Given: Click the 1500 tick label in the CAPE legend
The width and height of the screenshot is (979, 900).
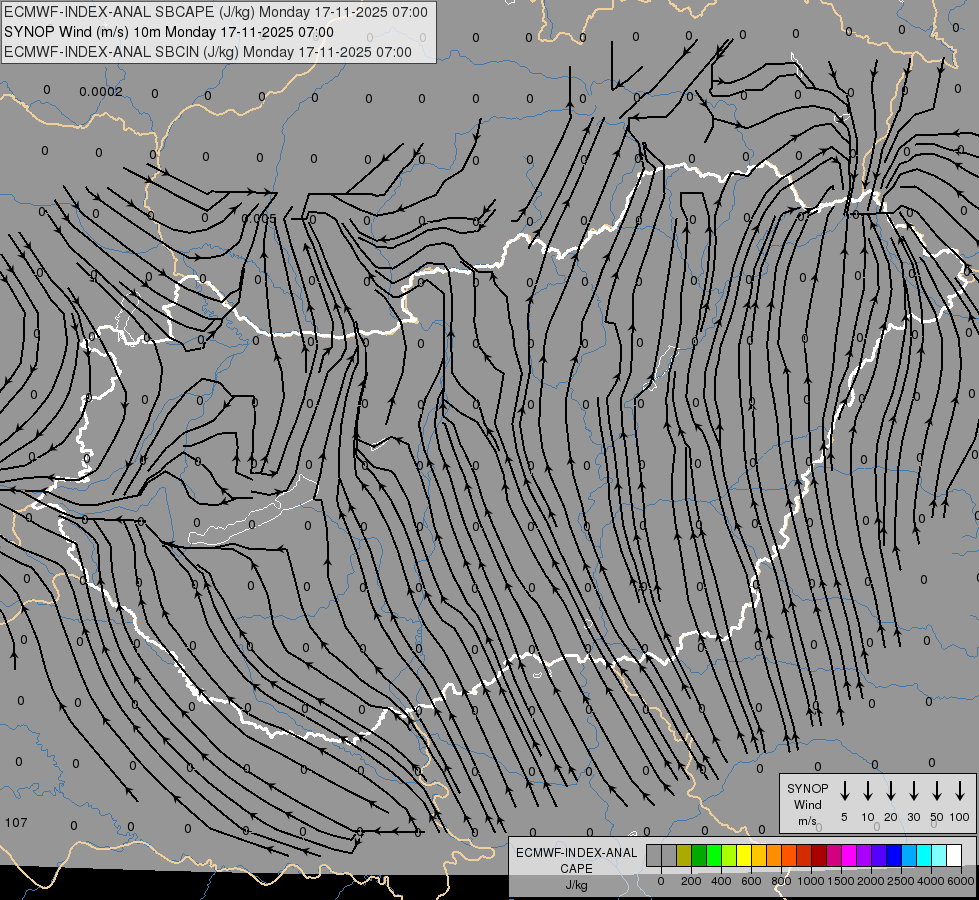Looking at the screenshot, I should tap(840, 881).
